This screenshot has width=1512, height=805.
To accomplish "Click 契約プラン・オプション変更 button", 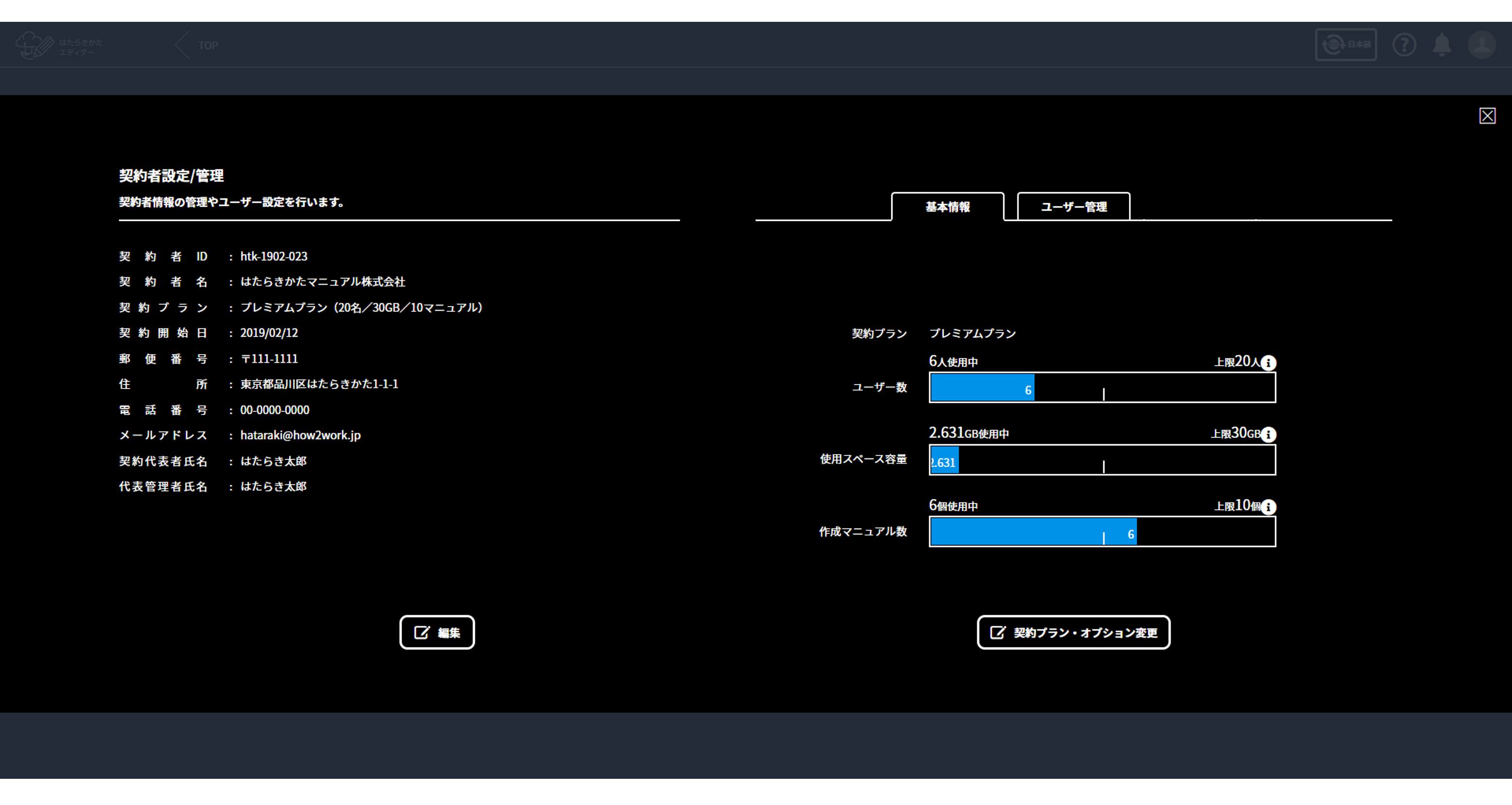I will pos(1073,632).
